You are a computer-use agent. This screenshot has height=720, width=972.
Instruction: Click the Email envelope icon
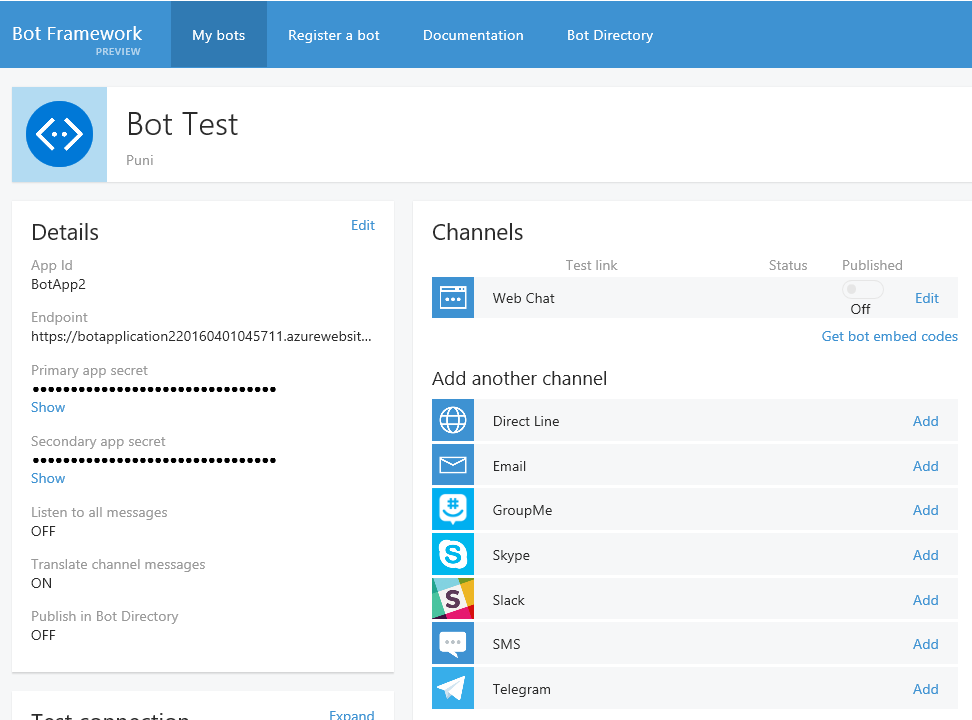pos(453,465)
